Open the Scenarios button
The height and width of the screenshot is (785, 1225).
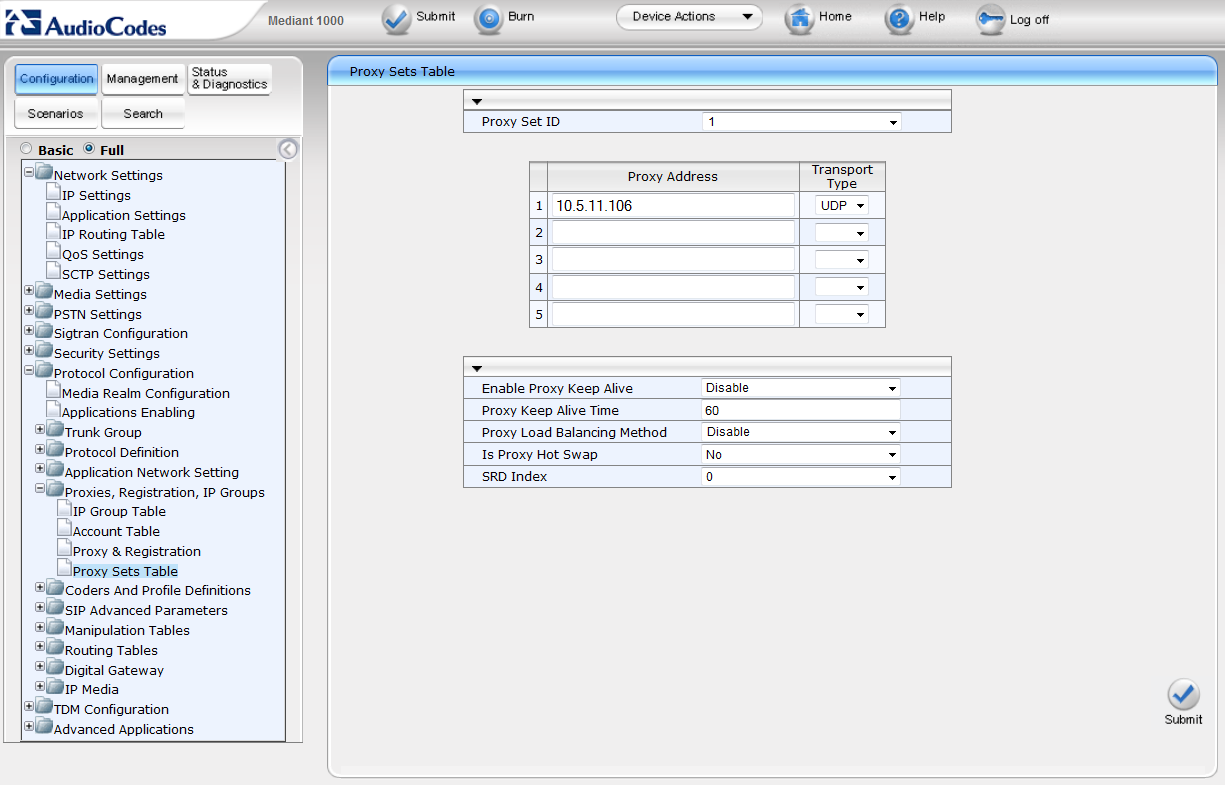[x=56, y=114]
